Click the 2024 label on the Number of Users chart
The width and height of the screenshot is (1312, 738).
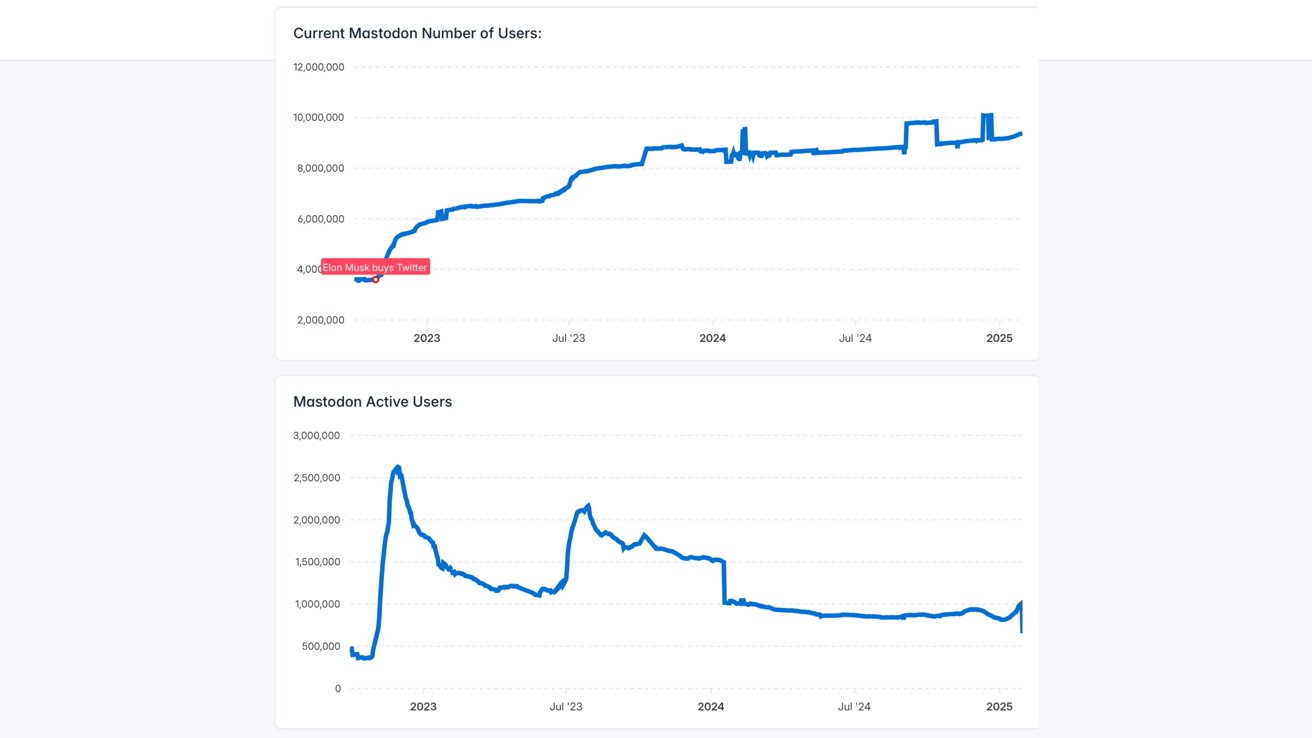pos(713,338)
